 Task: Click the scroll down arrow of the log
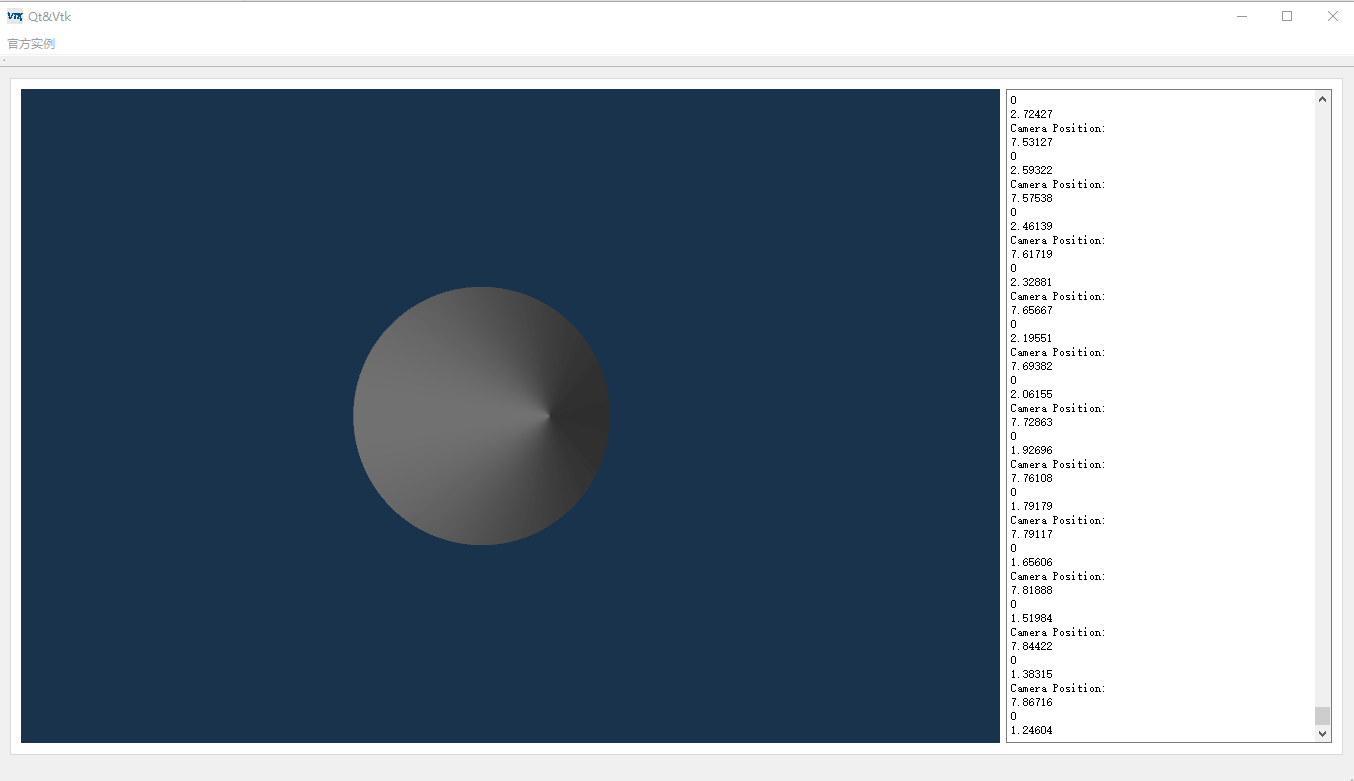point(1323,733)
